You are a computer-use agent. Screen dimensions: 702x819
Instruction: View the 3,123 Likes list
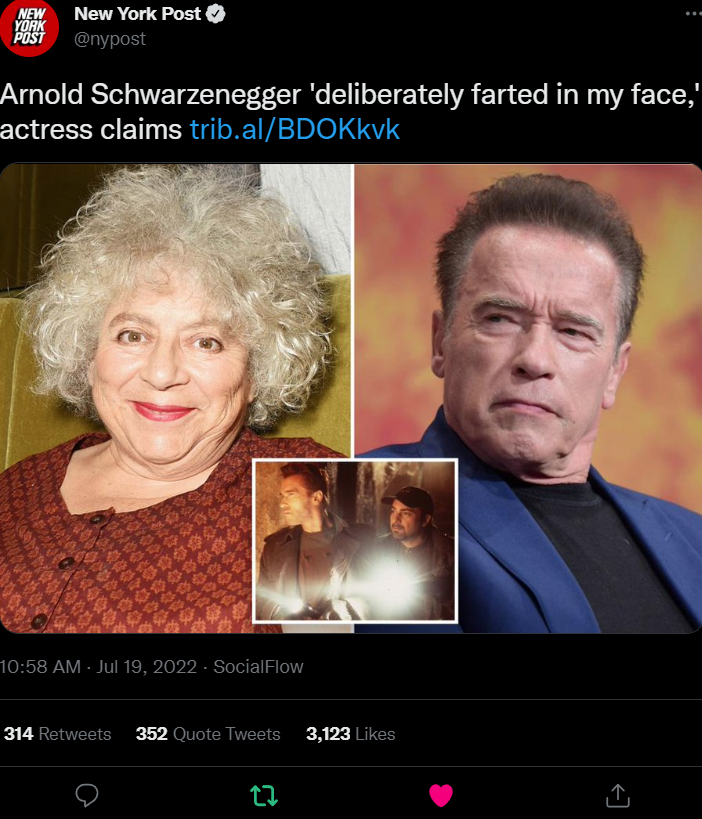tap(350, 734)
